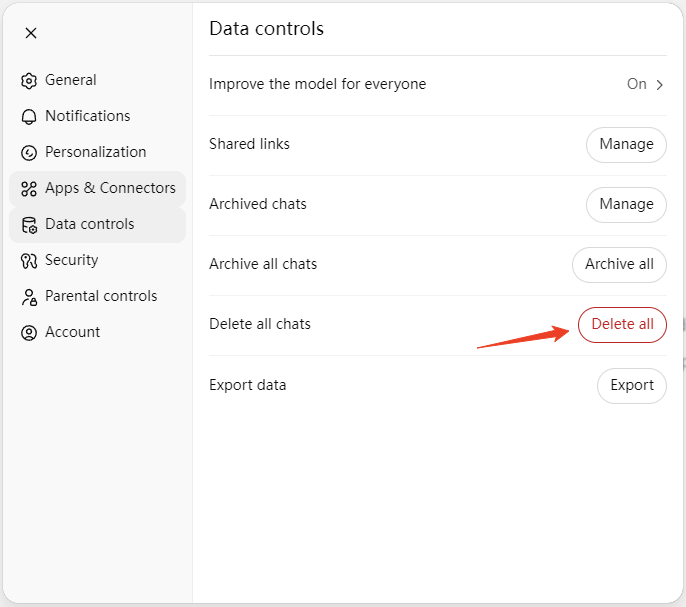Click the Account profile icon
This screenshot has width=686, height=607.
click(29, 333)
